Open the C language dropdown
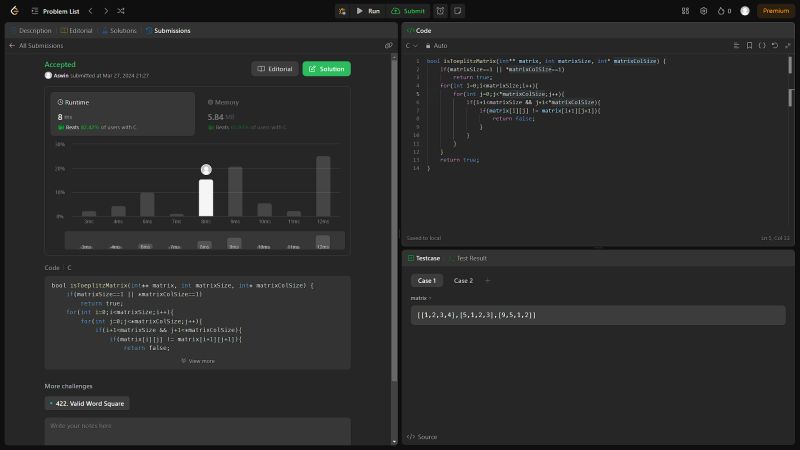The image size is (800, 450). coord(411,45)
